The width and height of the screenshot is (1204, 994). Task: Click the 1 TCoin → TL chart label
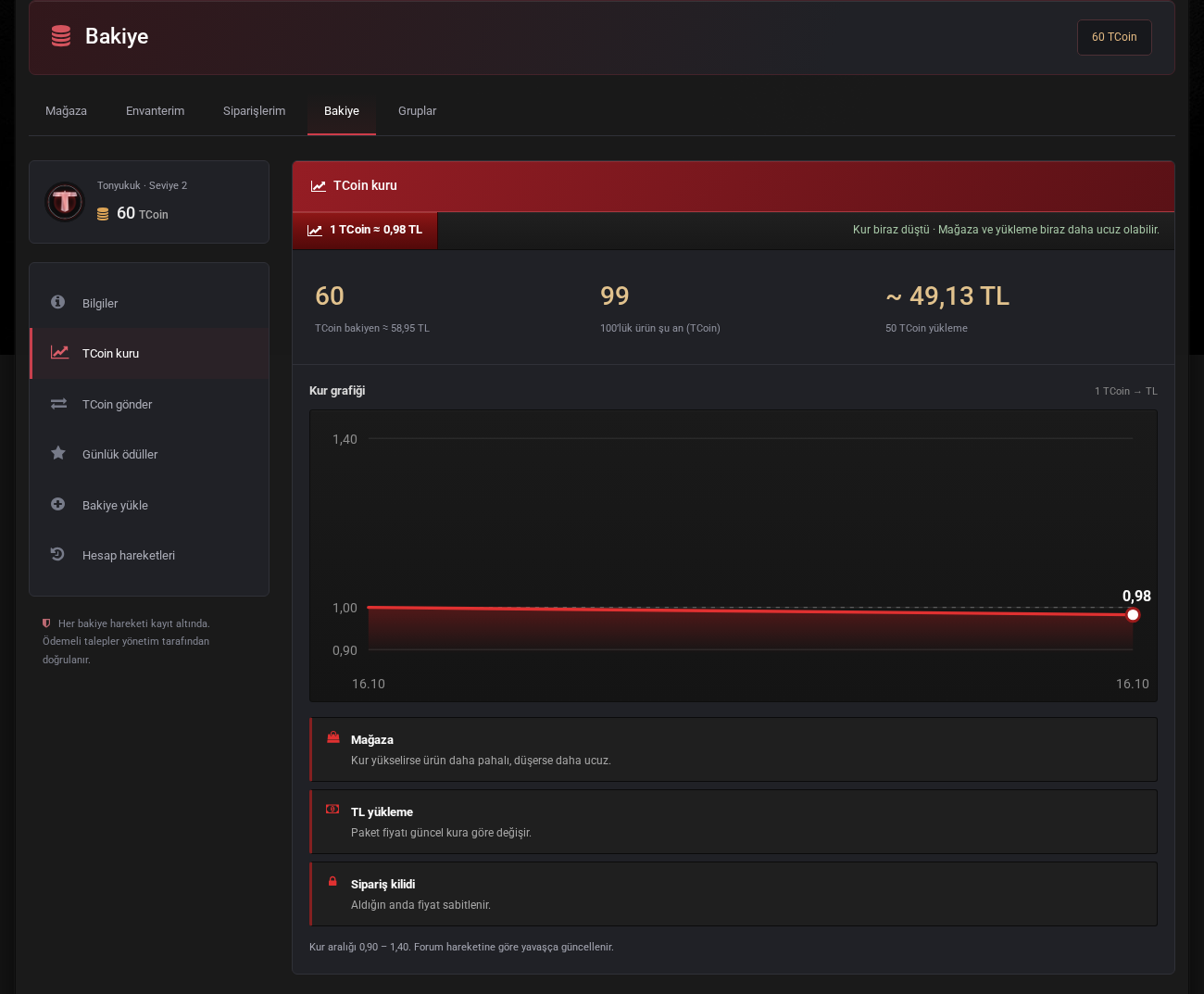pyautogui.click(x=1126, y=391)
